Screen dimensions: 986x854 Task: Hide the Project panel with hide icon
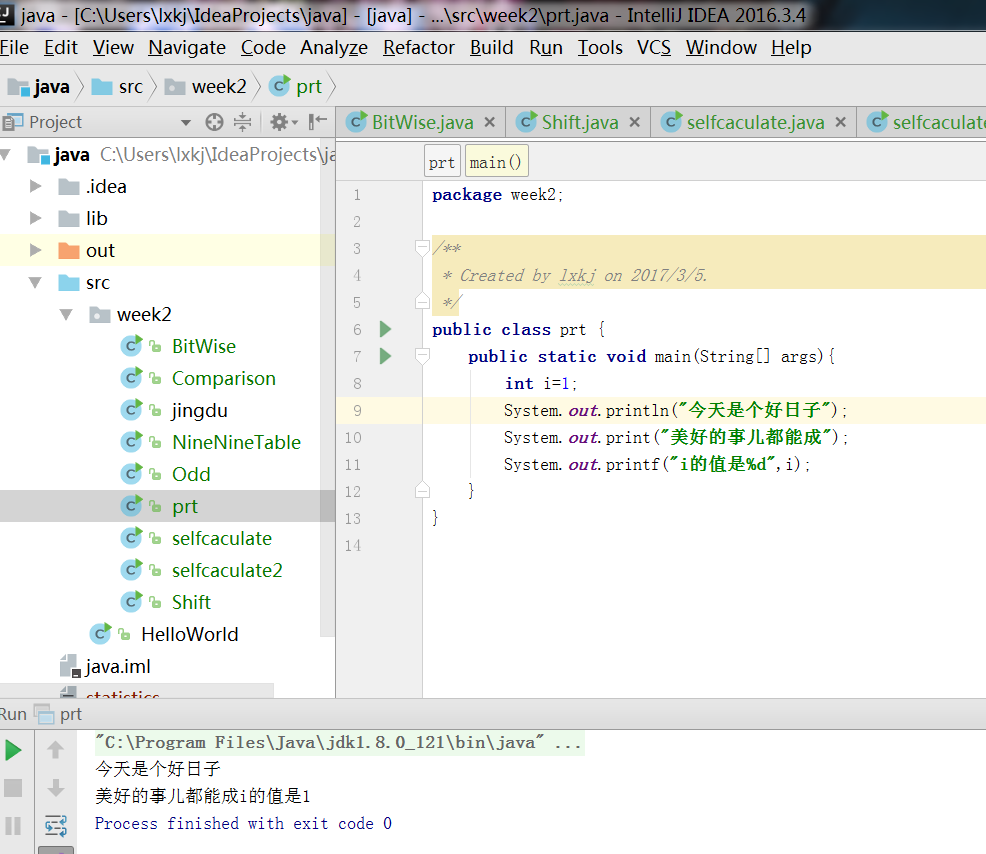click(318, 121)
